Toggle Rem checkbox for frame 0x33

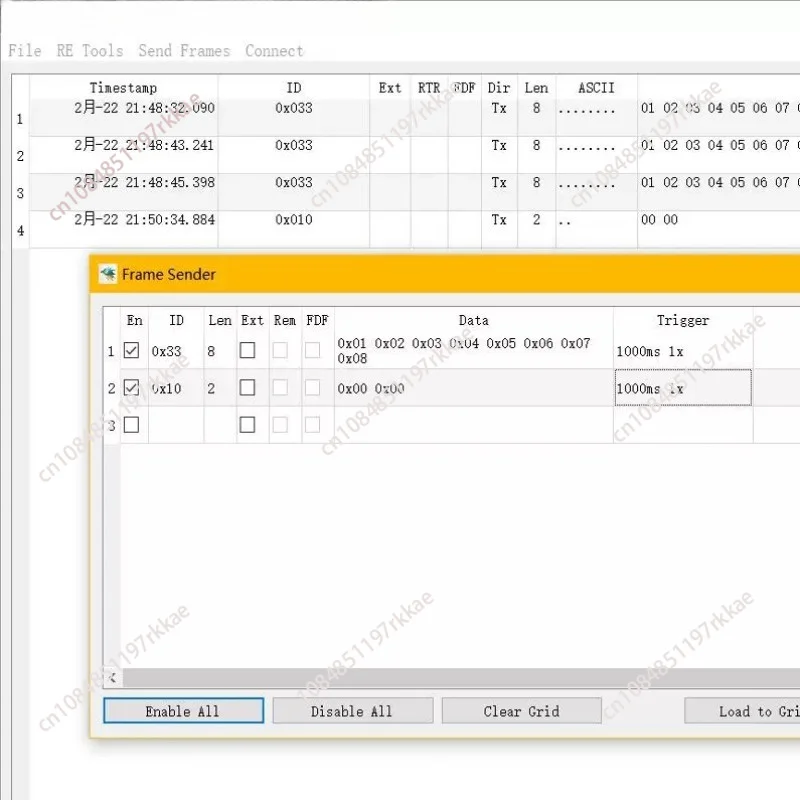click(280, 351)
